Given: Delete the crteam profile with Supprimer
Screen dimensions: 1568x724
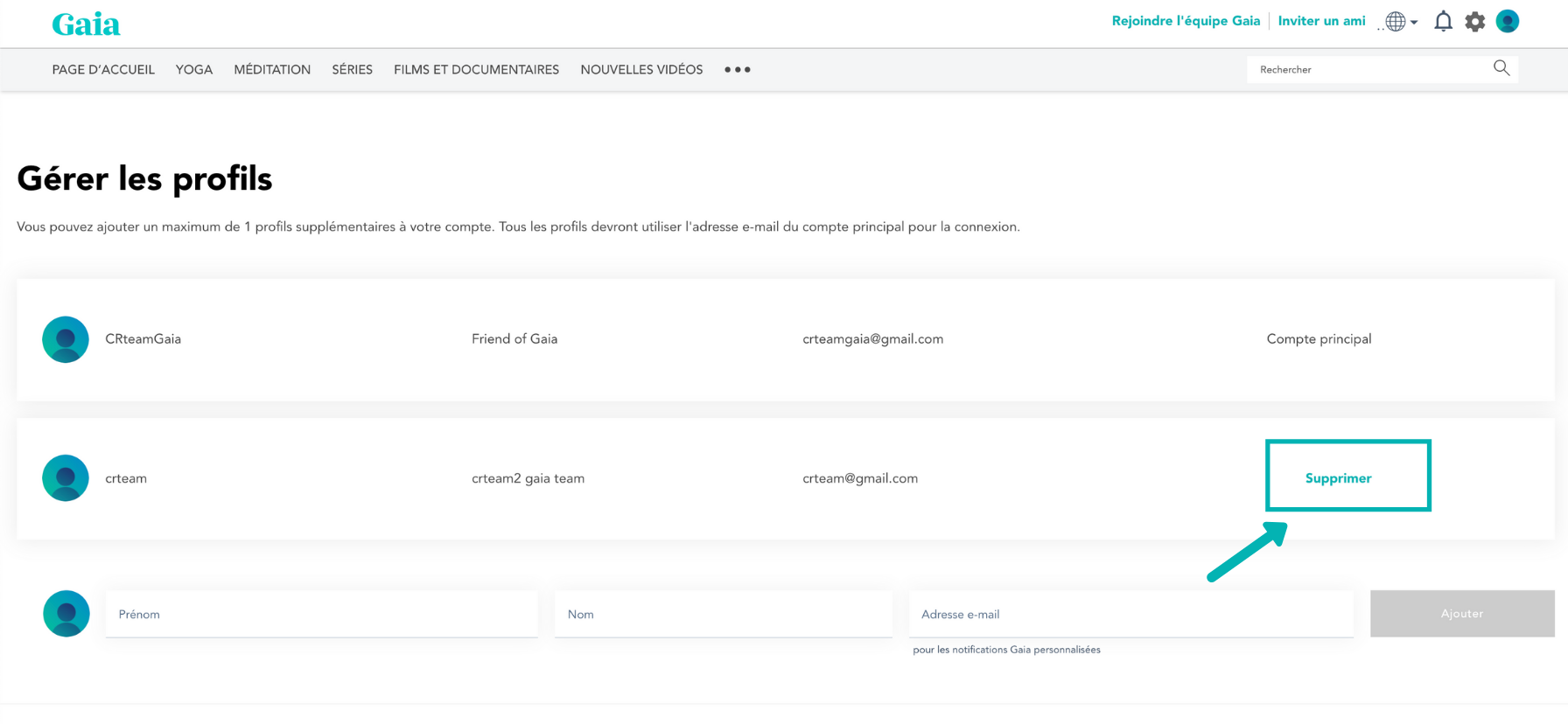Looking at the screenshot, I should (x=1339, y=478).
